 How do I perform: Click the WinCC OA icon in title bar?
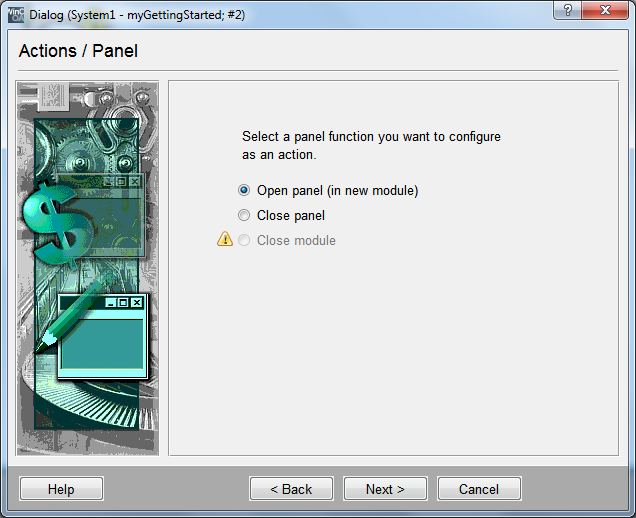[x=14, y=15]
